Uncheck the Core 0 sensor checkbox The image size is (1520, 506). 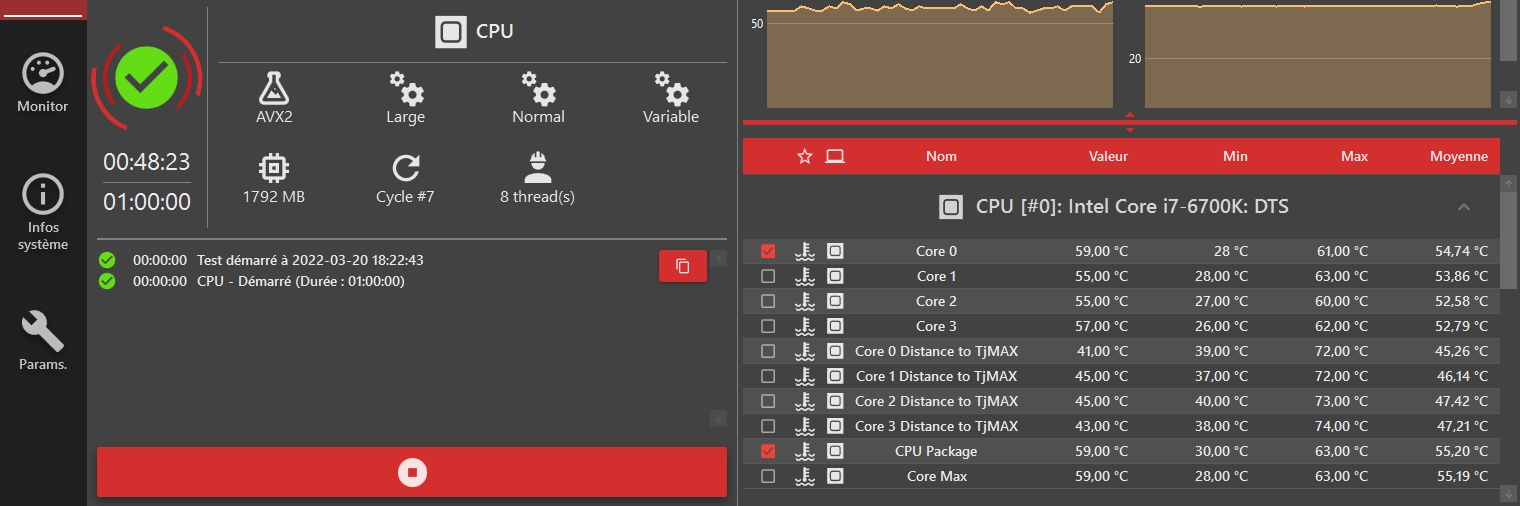(768, 251)
